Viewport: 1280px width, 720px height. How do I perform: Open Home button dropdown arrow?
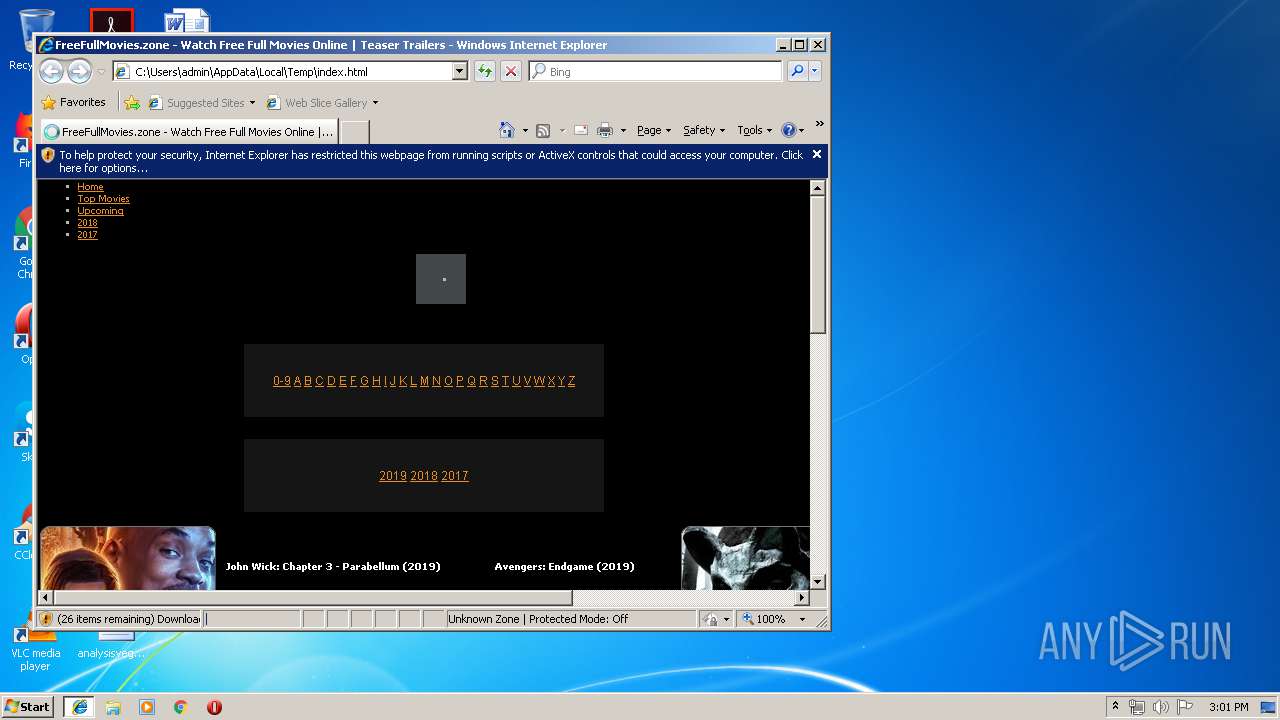(524, 131)
